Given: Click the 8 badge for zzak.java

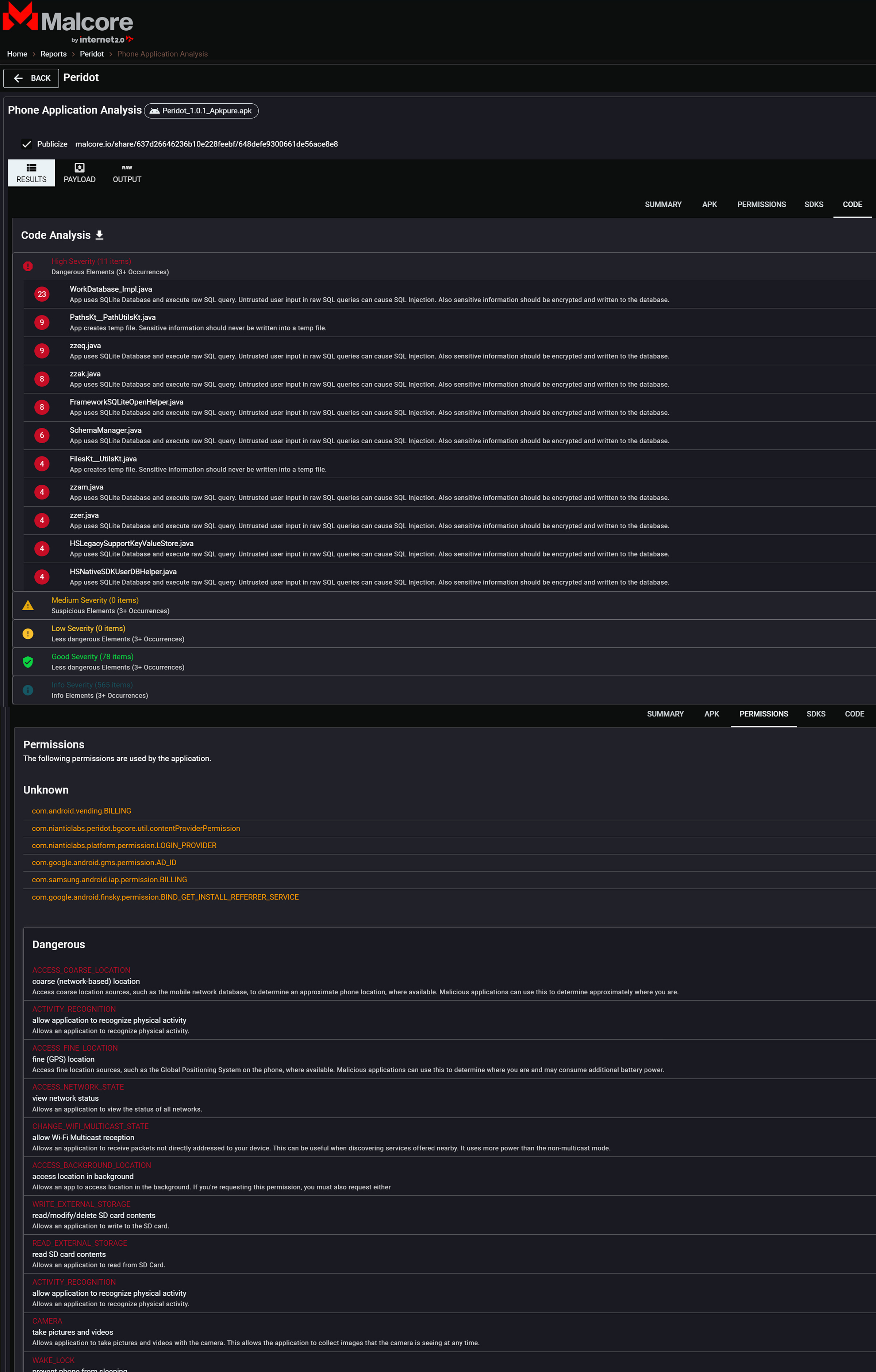Looking at the screenshot, I should click(x=42, y=379).
